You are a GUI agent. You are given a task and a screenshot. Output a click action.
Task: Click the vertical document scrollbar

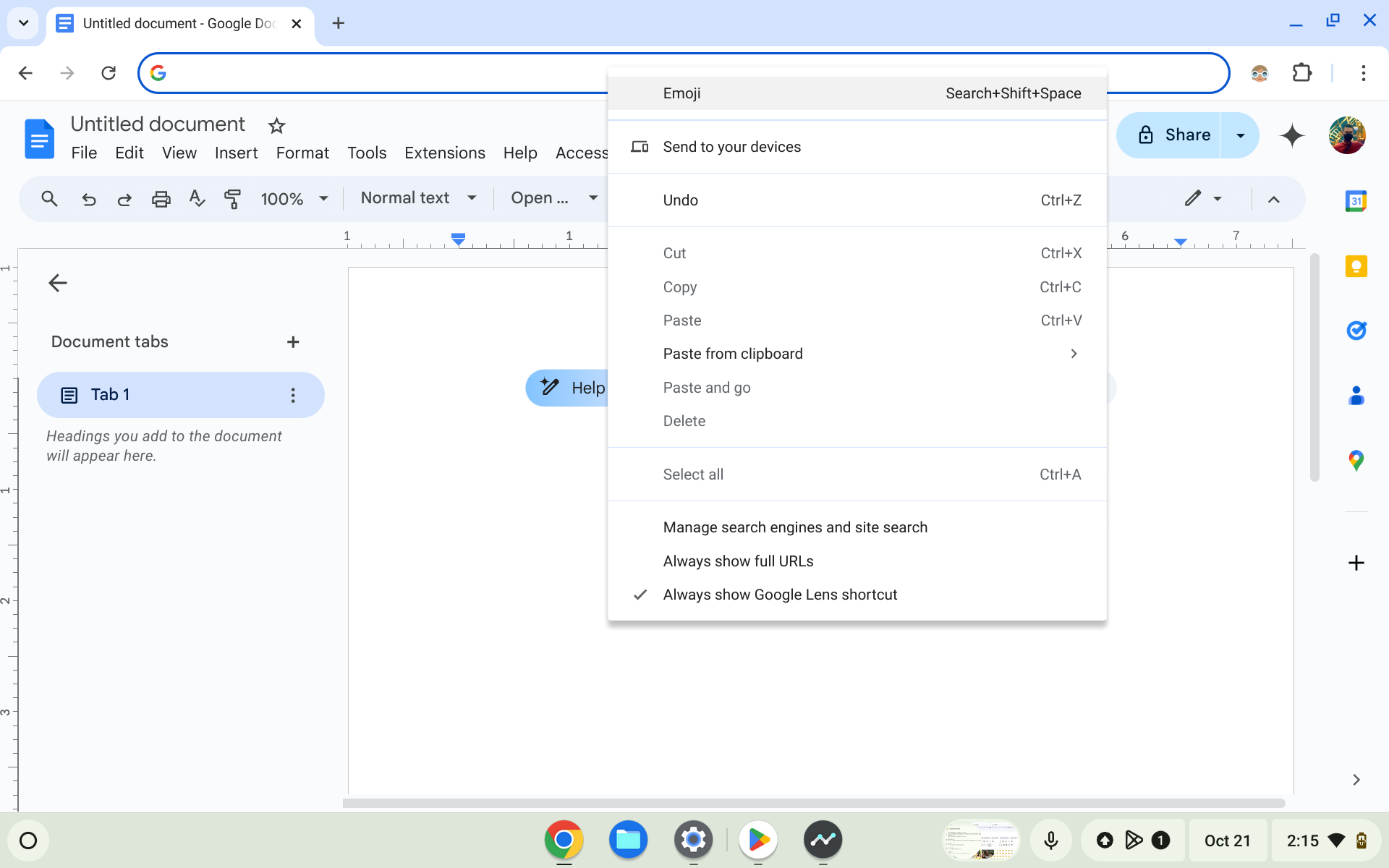pyautogui.click(x=1314, y=367)
